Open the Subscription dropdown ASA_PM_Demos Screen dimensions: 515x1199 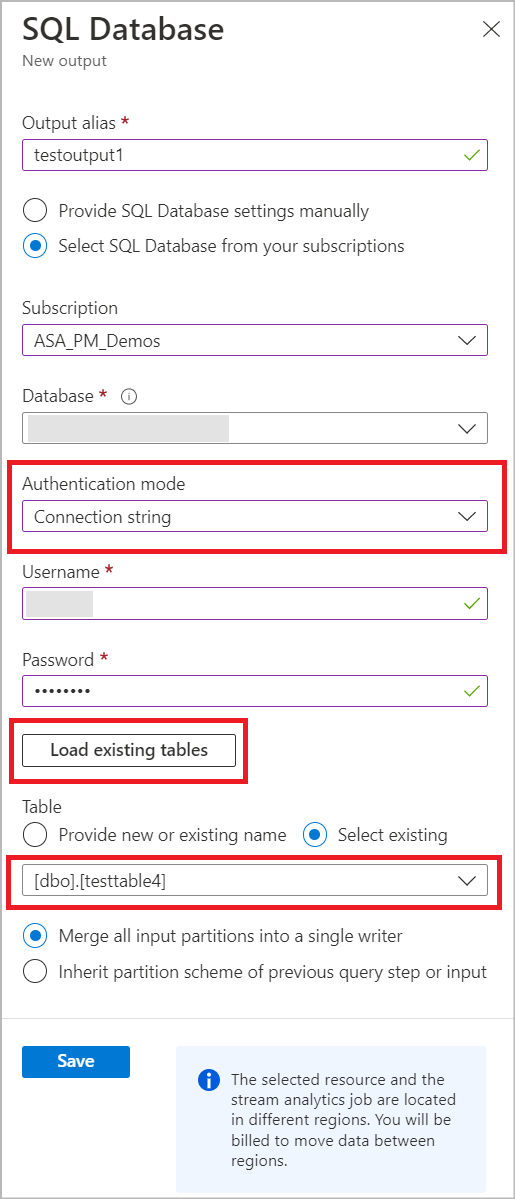pos(255,341)
